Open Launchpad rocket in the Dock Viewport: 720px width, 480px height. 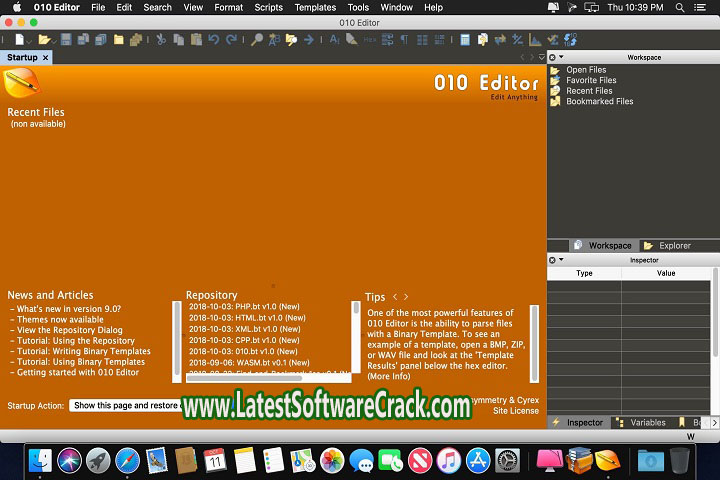click(98, 460)
